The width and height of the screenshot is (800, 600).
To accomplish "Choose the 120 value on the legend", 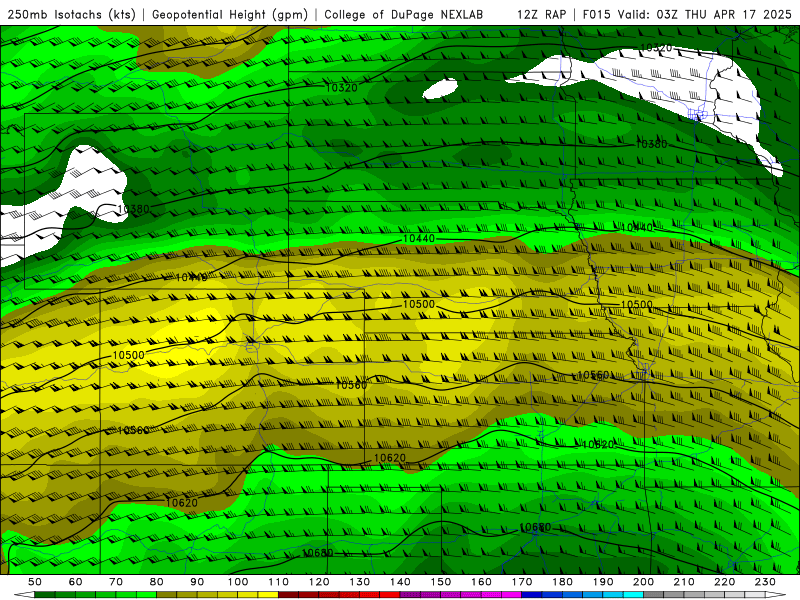I will pyautogui.click(x=319, y=582).
